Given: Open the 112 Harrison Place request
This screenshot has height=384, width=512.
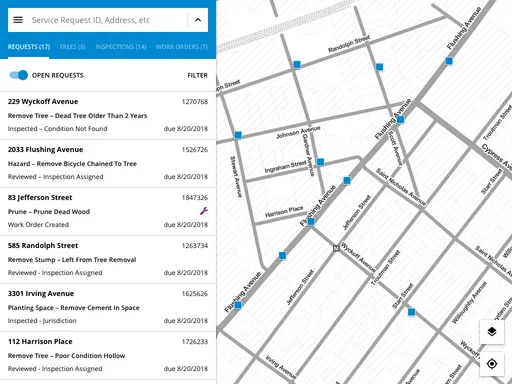Looking at the screenshot, I should tap(108, 355).
